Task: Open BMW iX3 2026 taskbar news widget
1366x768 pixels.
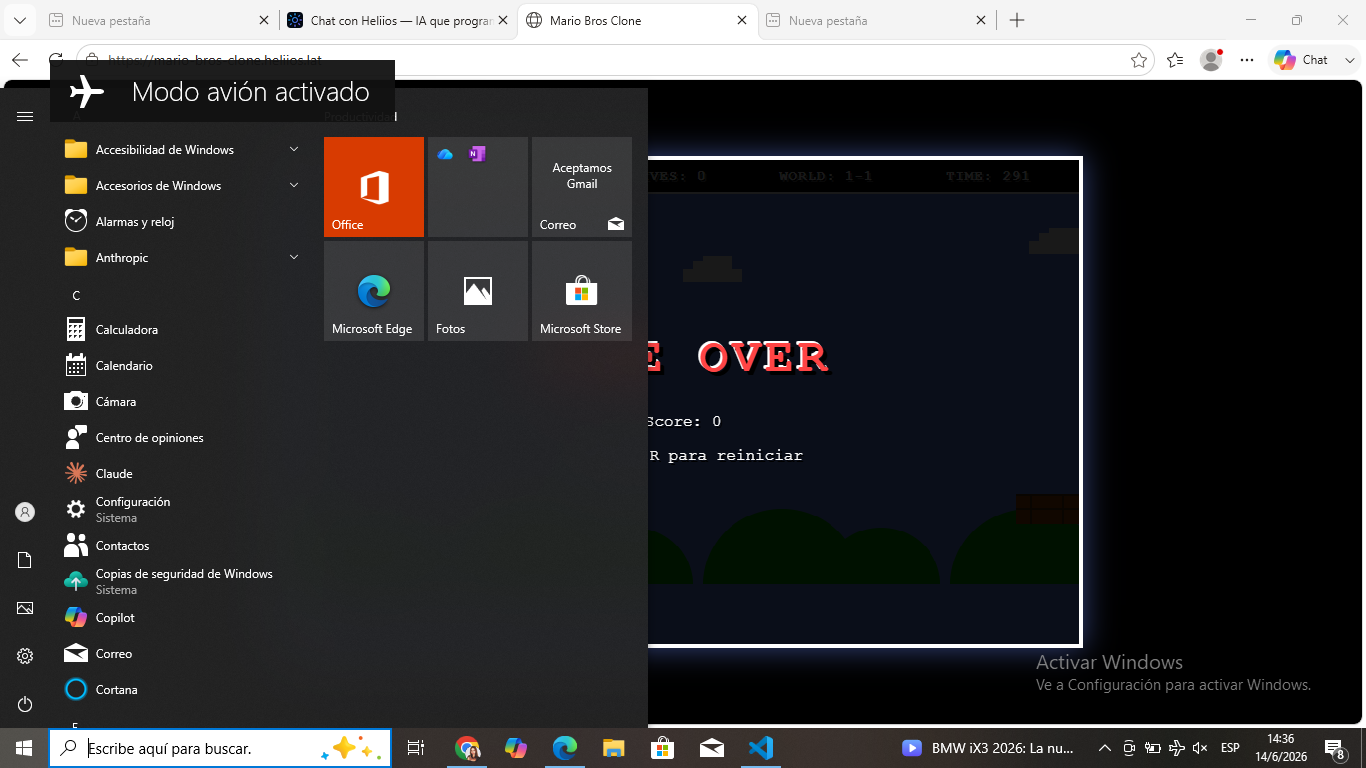Action: point(988,748)
